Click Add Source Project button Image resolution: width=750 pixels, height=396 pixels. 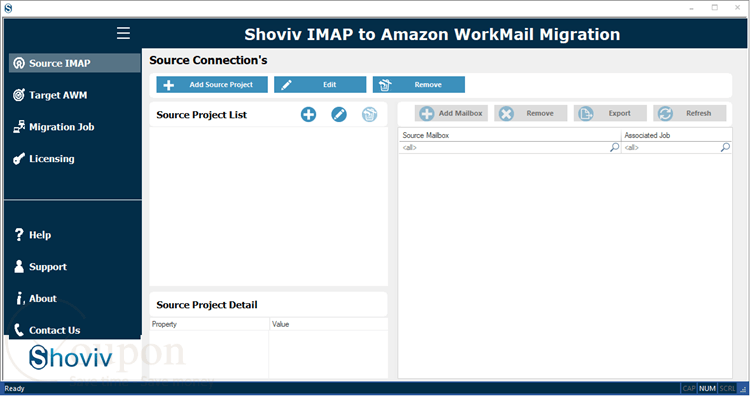212,85
